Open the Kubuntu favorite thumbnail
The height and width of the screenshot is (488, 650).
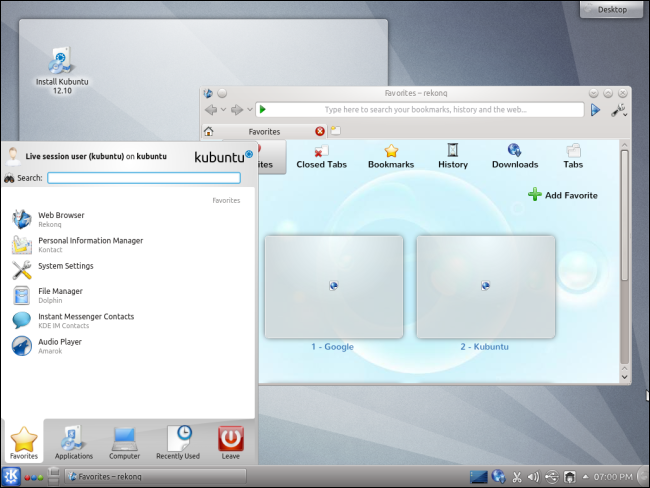(485, 287)
